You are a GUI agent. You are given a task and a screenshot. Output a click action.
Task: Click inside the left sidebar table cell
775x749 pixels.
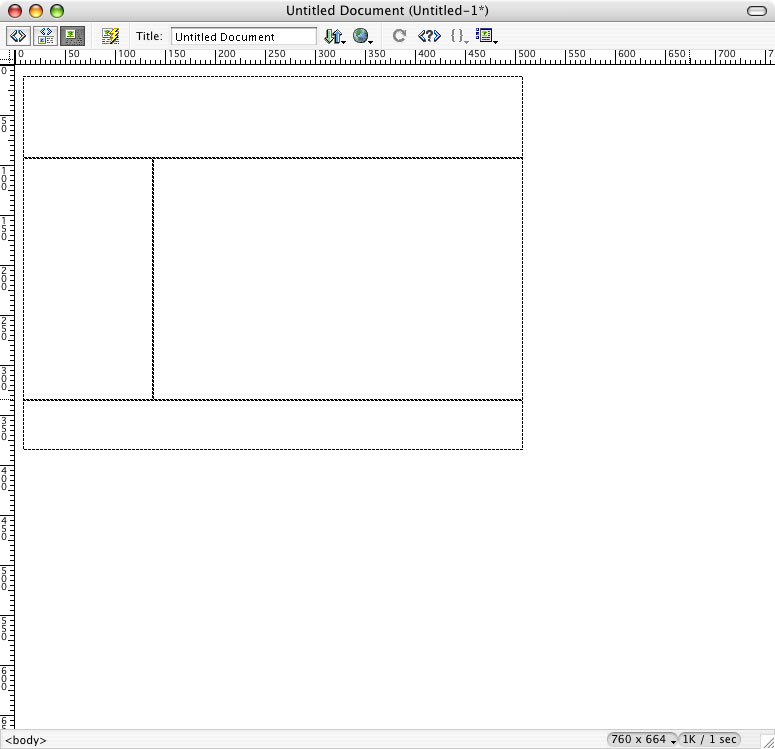pyautogui.click(x=88, y=279)
